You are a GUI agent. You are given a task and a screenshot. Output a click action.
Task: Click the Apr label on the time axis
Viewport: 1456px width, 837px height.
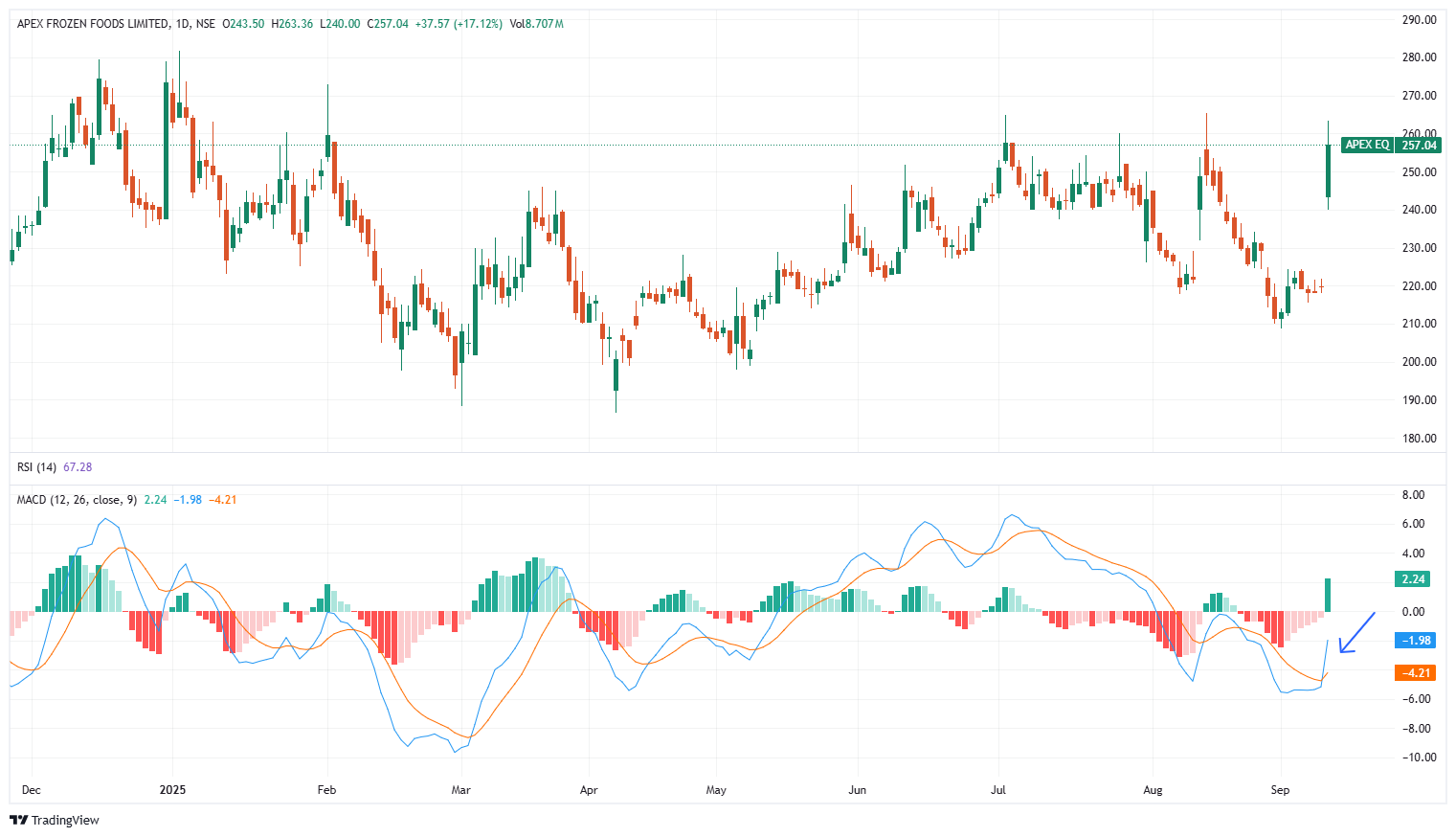click(x=589, y=790)
